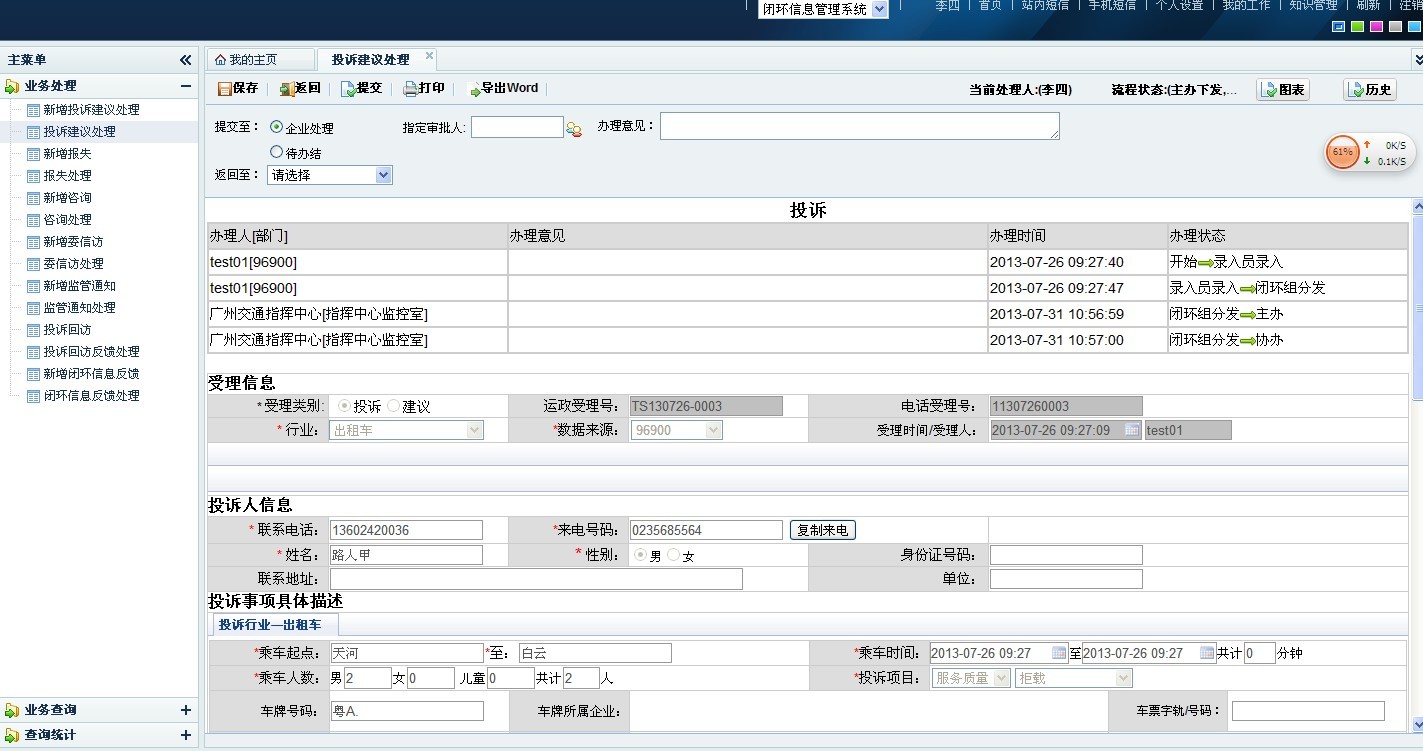The width and height of the screenshot is (1423, 751).
Task: Open calendar picker next to 受理时间 field
Action: pos(1132,430)
